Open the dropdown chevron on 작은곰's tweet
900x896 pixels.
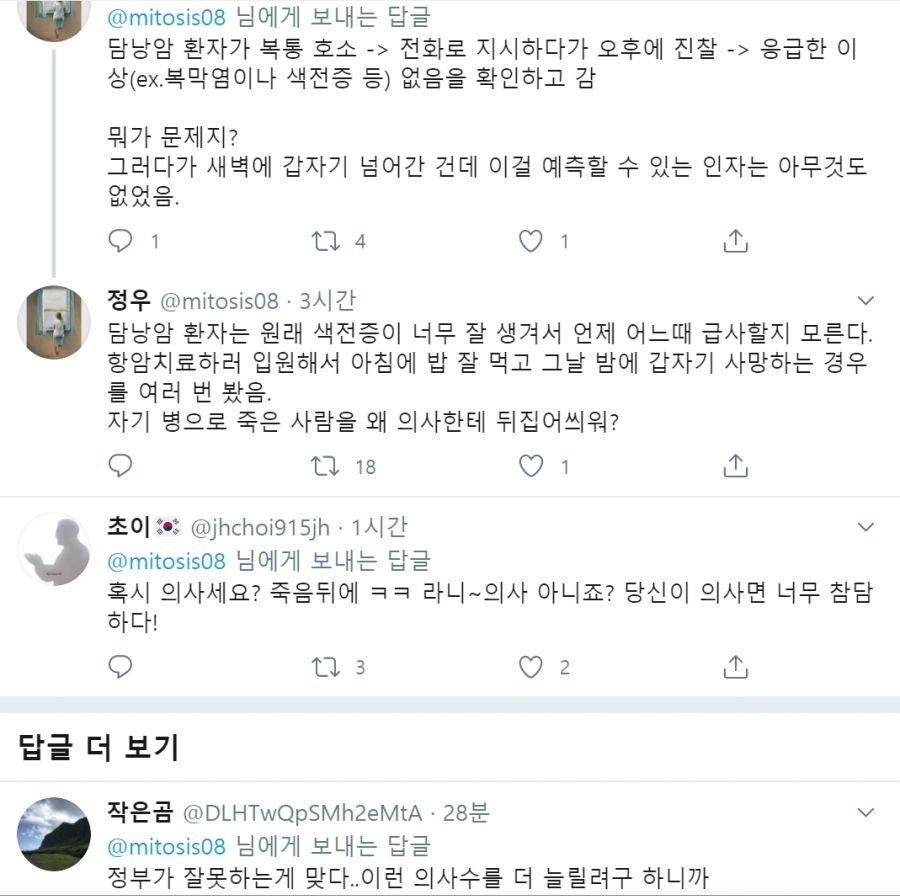tap(866, 813)
